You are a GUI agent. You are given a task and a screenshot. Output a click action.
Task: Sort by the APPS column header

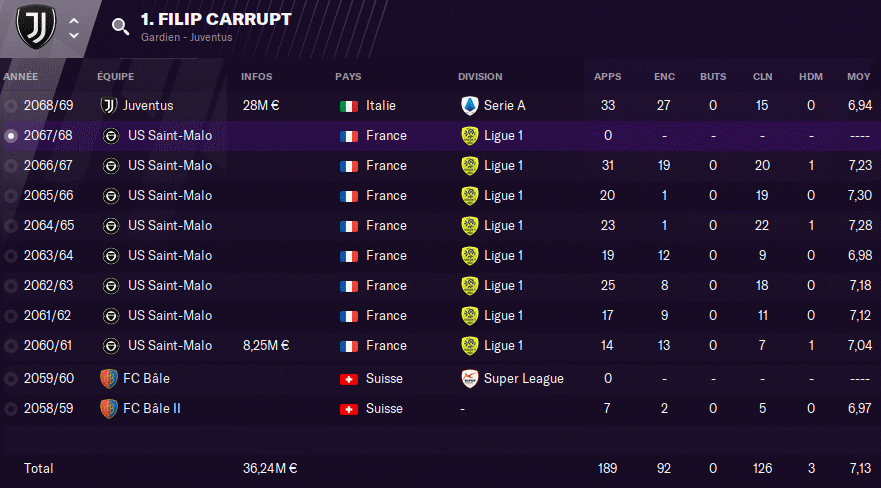click(607, 76)
